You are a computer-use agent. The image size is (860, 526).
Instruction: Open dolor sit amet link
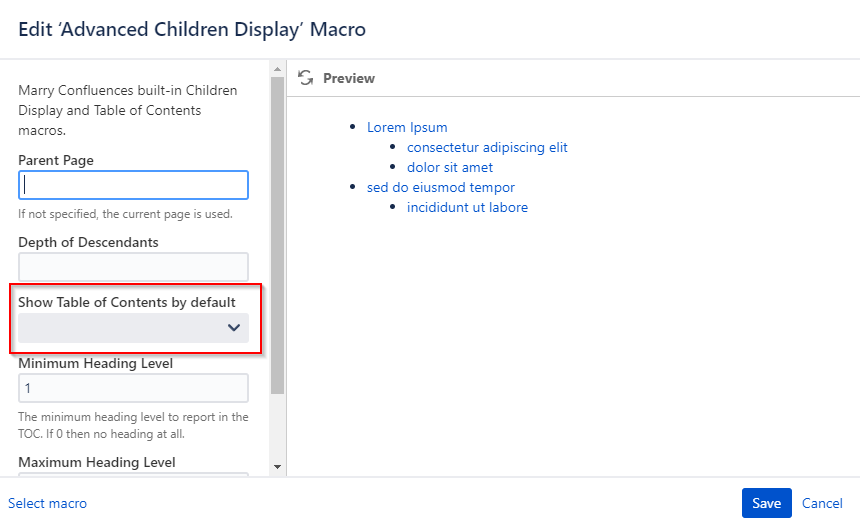[x=450, y=167]
